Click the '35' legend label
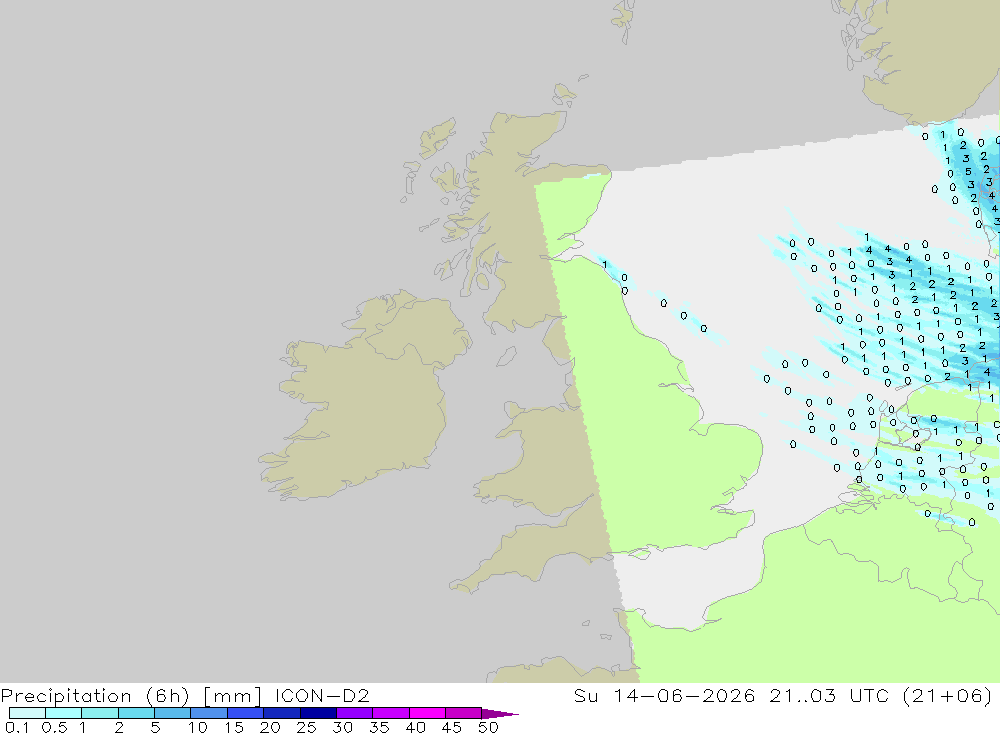Screen dimensions: 1000x733 click(x=379, y=727)
